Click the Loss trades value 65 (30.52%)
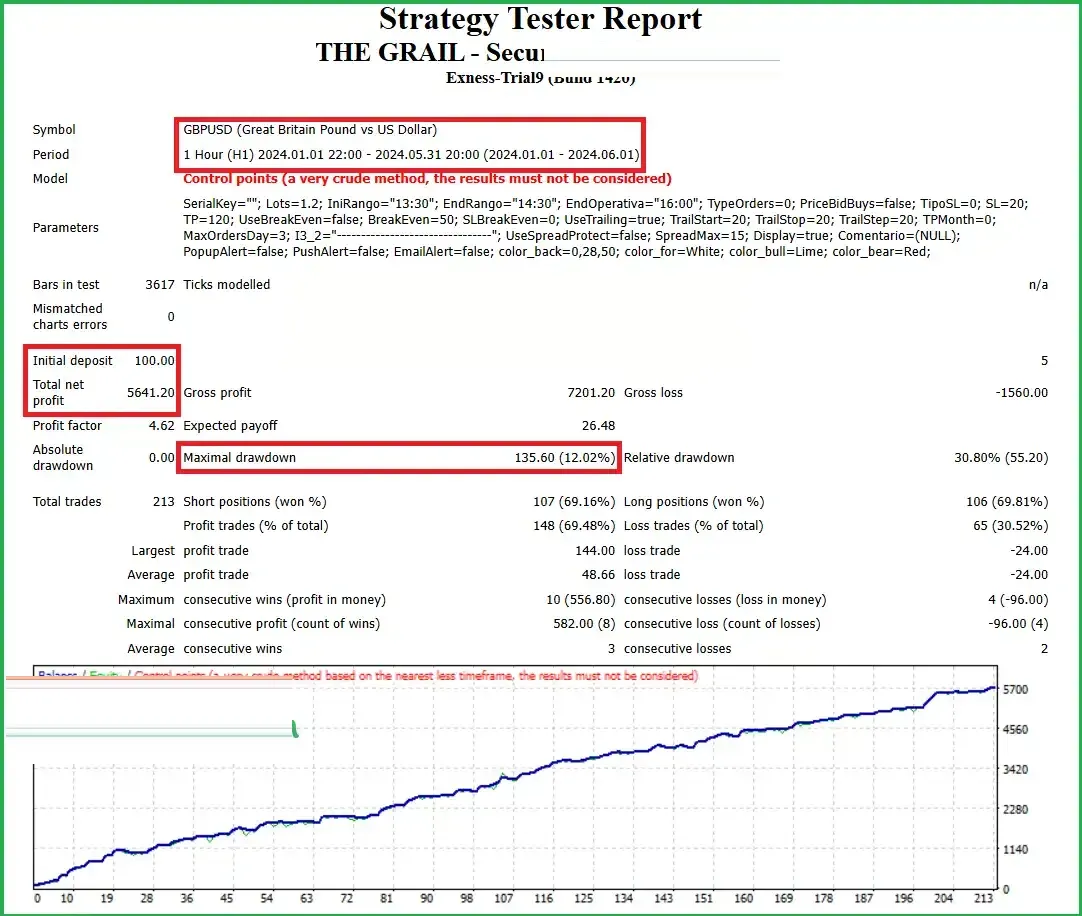 tap(1010, 526)
